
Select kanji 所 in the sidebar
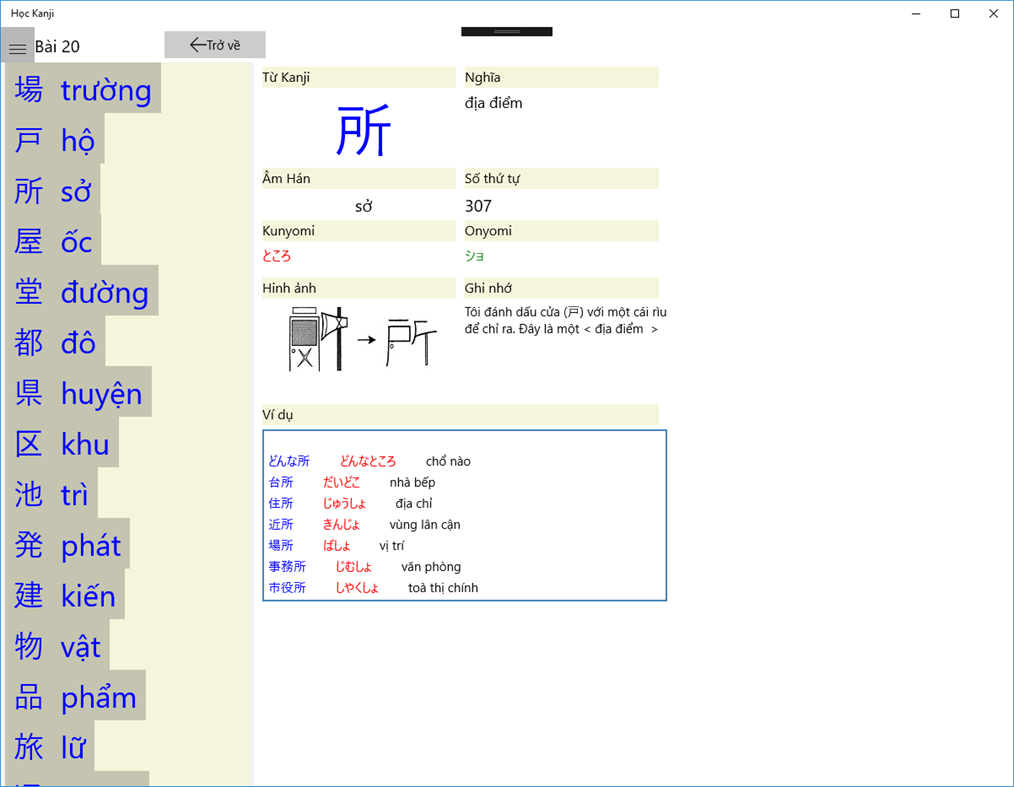tap(55, 190)
